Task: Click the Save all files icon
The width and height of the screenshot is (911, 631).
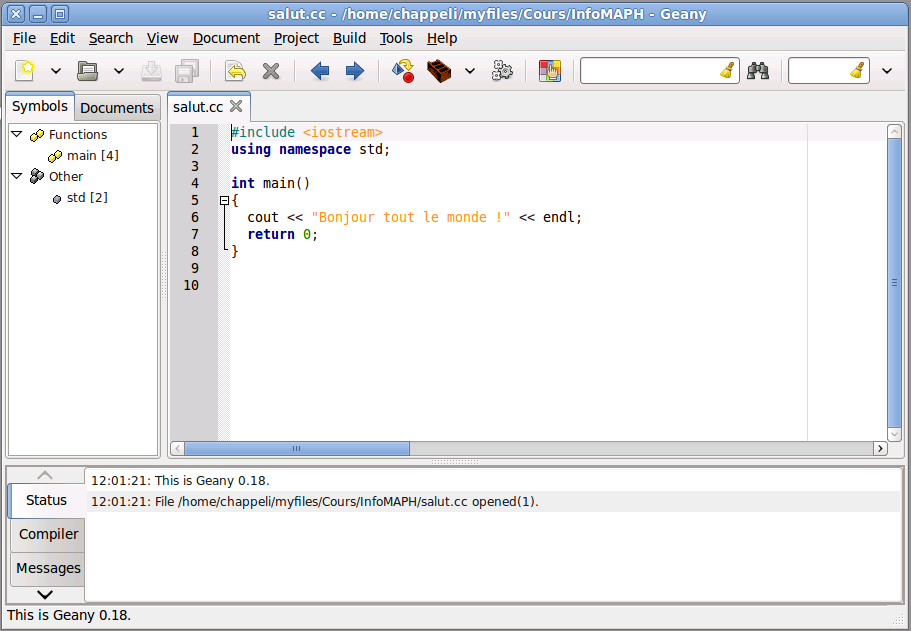Action: [186, 71]
